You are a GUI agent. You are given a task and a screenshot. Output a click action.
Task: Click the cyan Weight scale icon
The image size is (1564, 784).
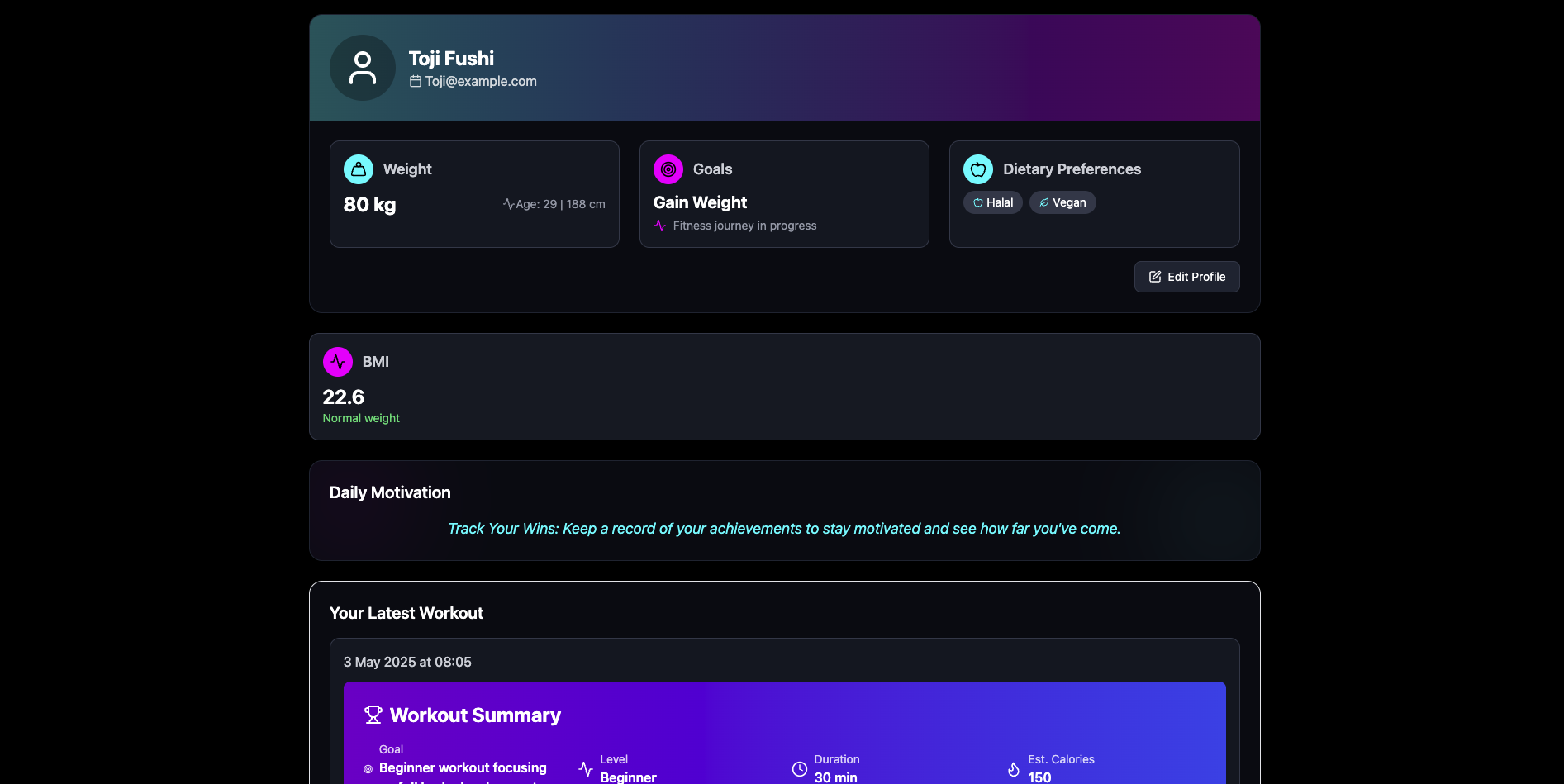(x=358, y=169)
